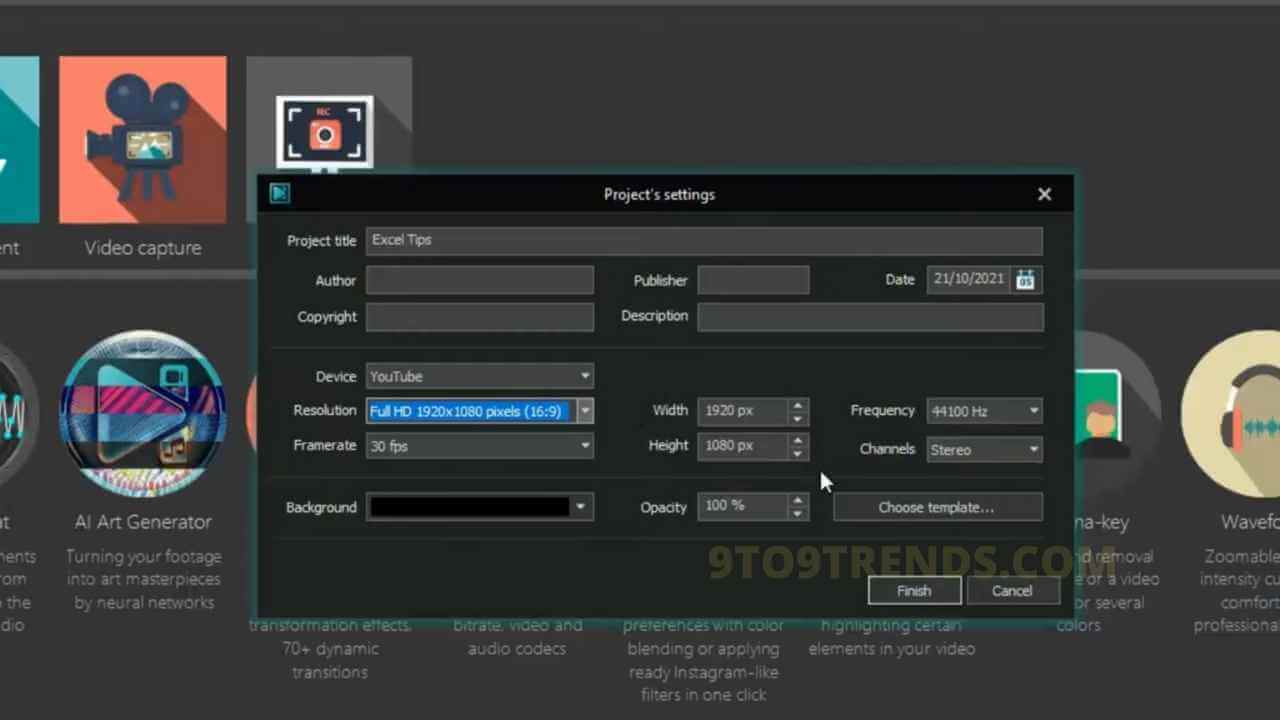Lower Opacity using the down arrow
The image size is (1280, 720).
pos(797,514)
